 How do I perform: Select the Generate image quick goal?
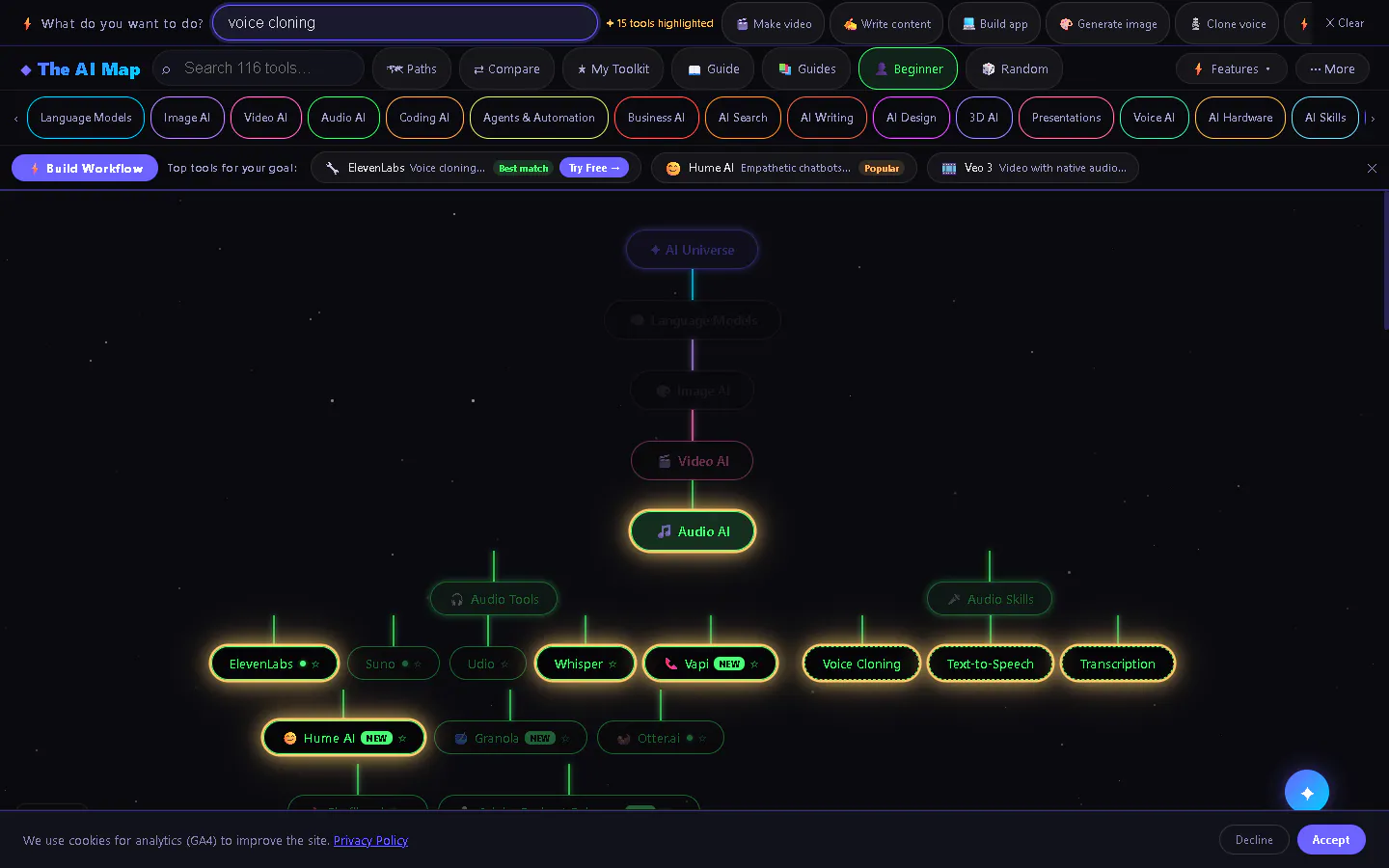coord(1108,23)
